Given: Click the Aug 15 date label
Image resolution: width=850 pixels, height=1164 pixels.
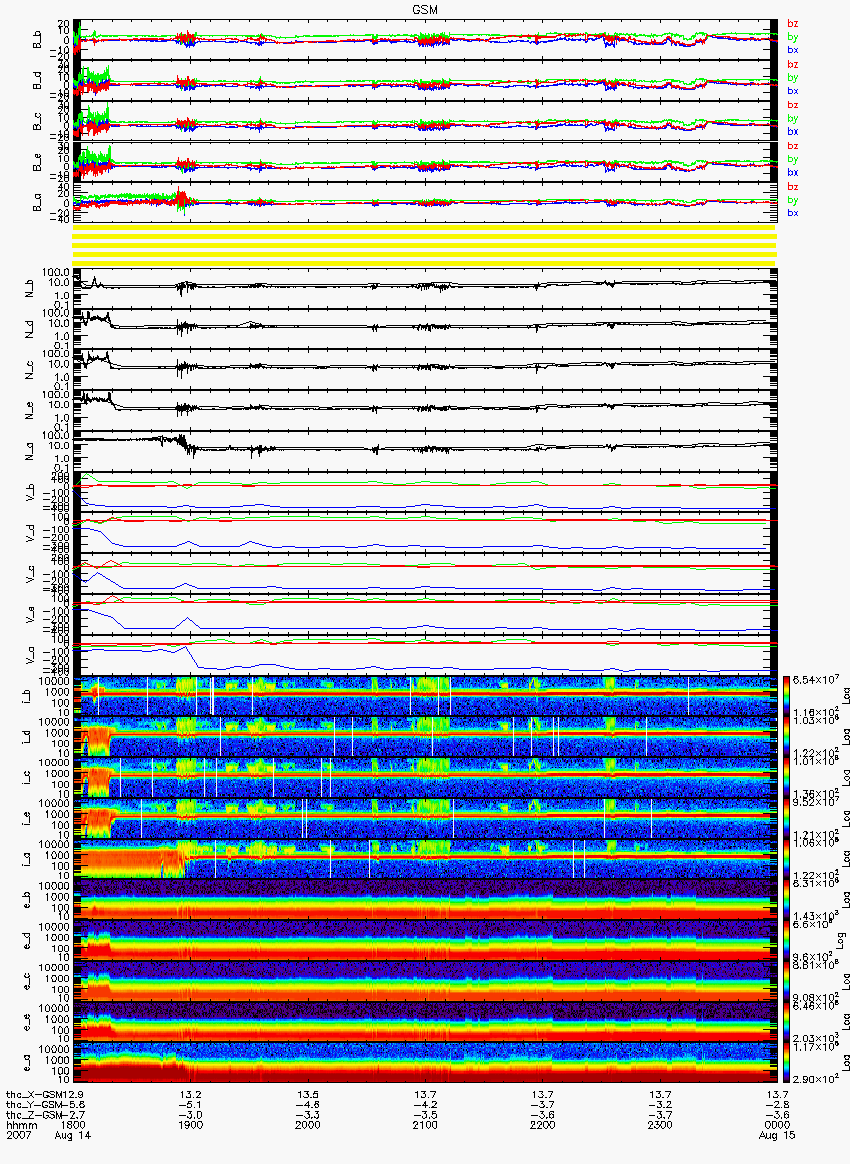Looking at the screenshot, I should tap(777, 1135).
